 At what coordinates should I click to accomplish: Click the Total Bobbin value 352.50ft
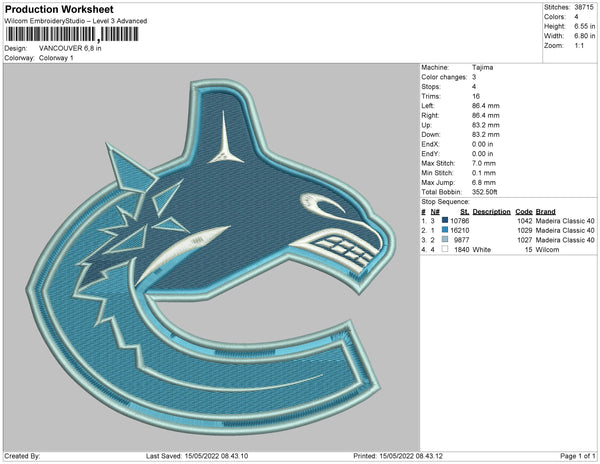484,192
